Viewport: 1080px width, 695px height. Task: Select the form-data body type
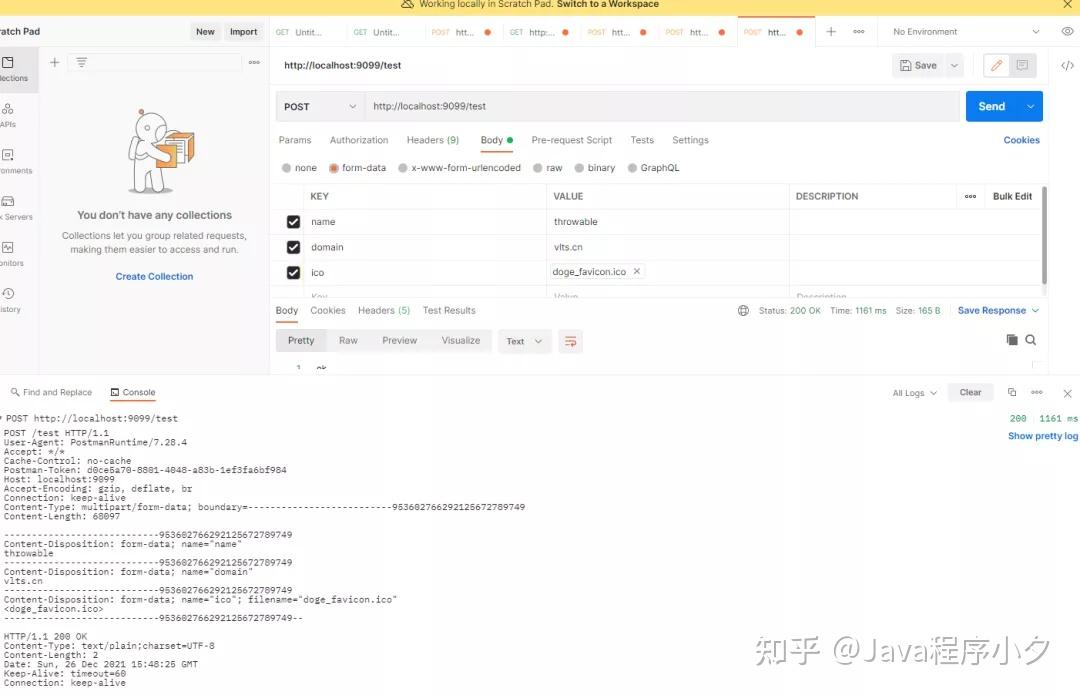click(x=357, y=168)
